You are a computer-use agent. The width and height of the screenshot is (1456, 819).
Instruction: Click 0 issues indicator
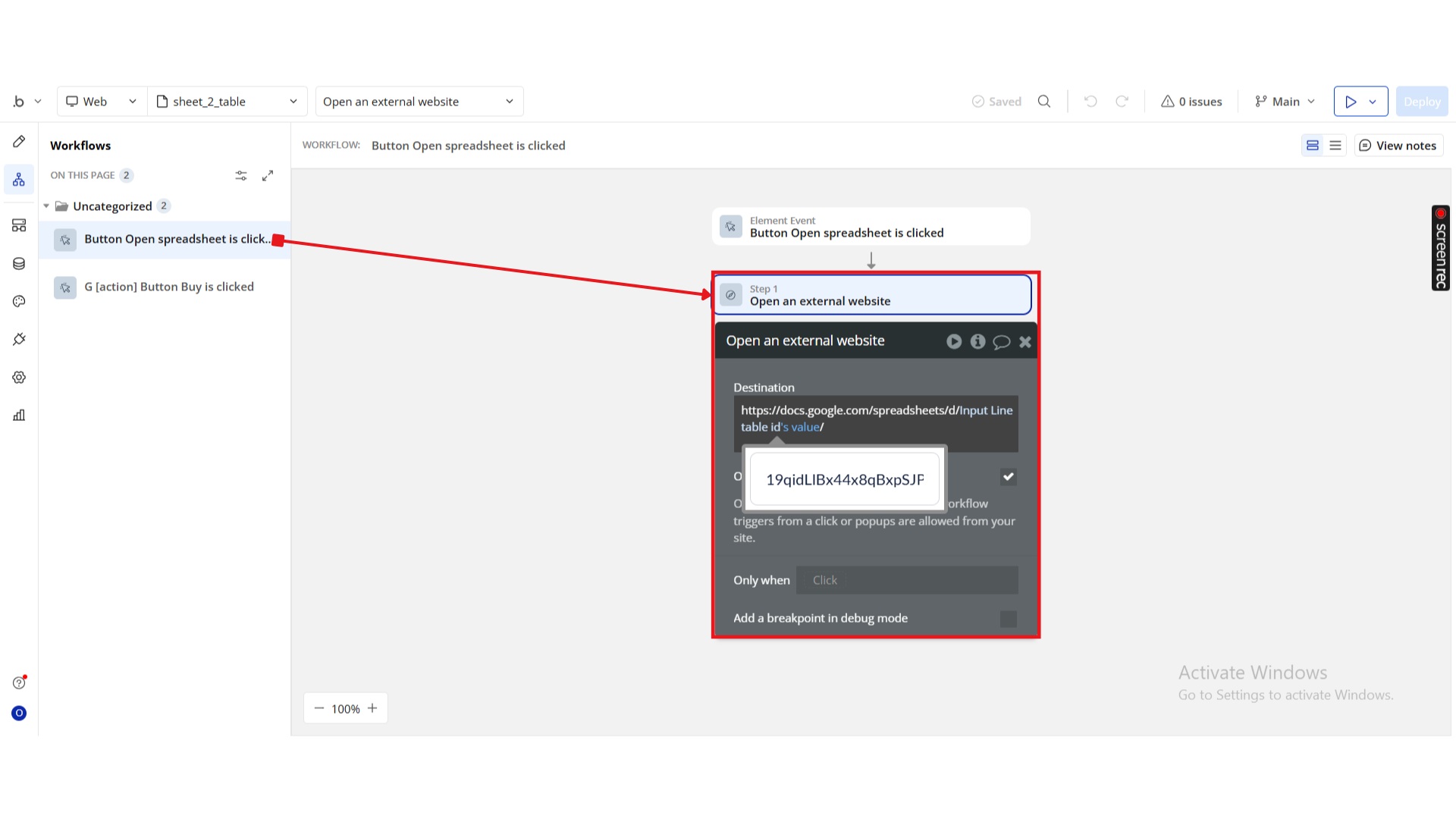coord(1191,102)
